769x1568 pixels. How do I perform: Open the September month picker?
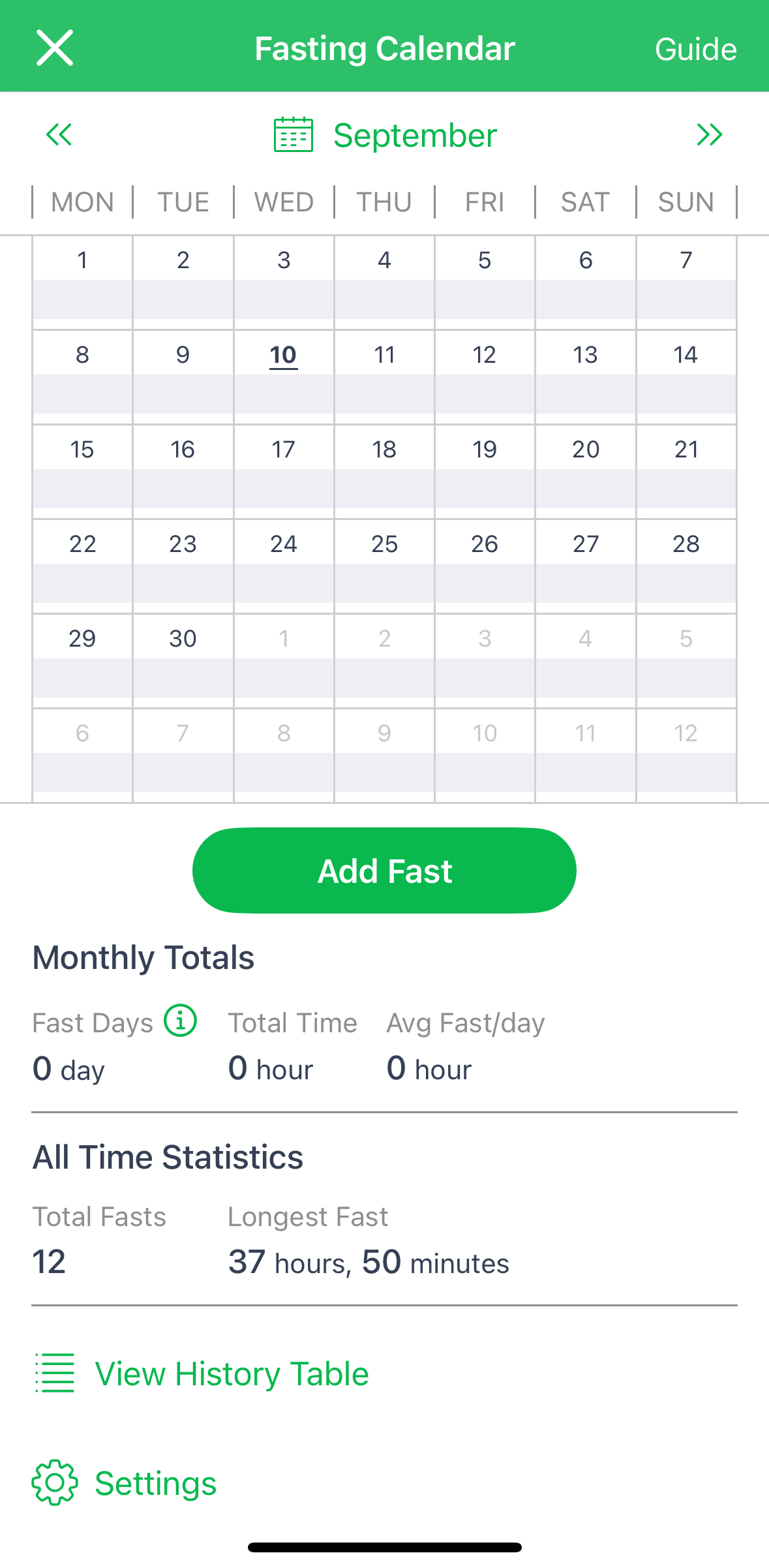[x=415, y=136]
